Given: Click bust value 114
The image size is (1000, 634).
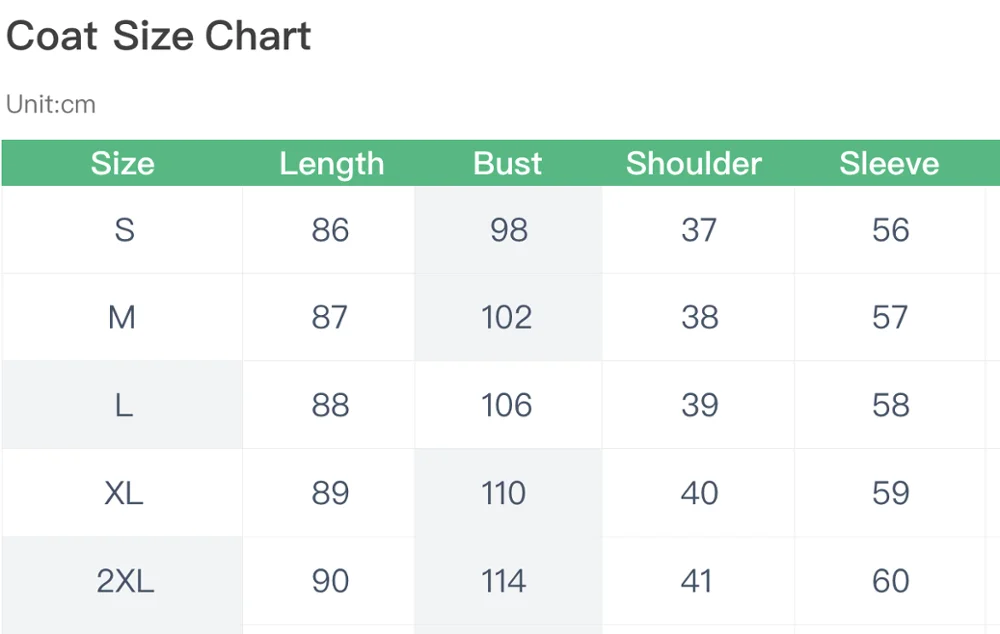Looking at the screenshot, I should click(x=503, y=581).
